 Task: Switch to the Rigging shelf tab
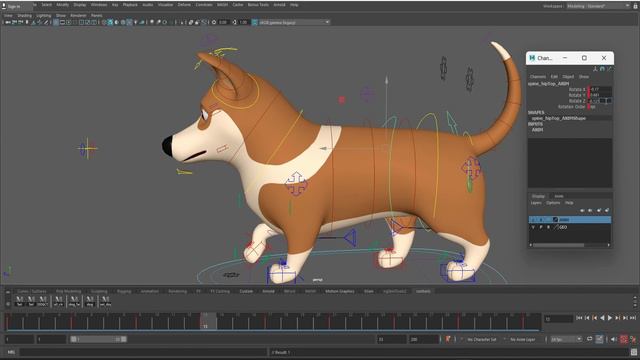(124, 291)
